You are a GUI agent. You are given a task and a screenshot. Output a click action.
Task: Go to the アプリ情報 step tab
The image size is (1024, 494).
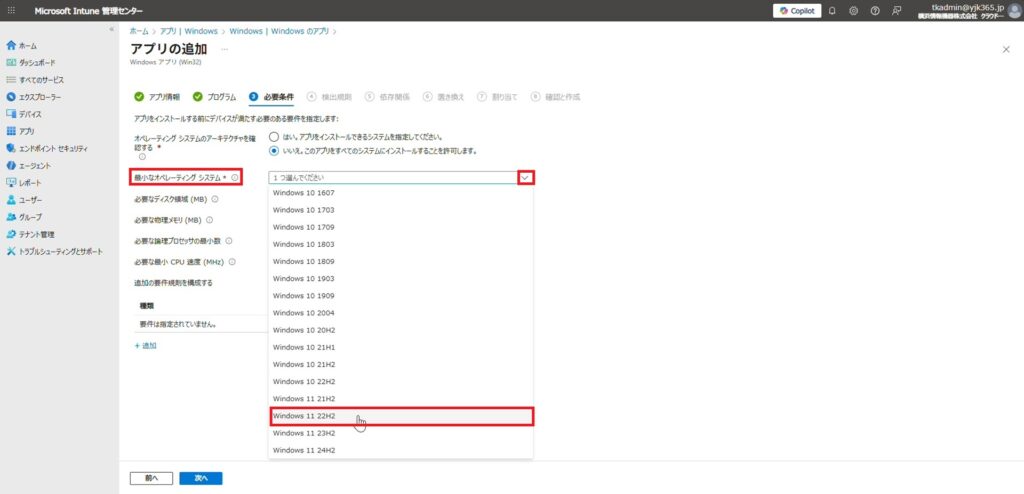pos(157,97)
